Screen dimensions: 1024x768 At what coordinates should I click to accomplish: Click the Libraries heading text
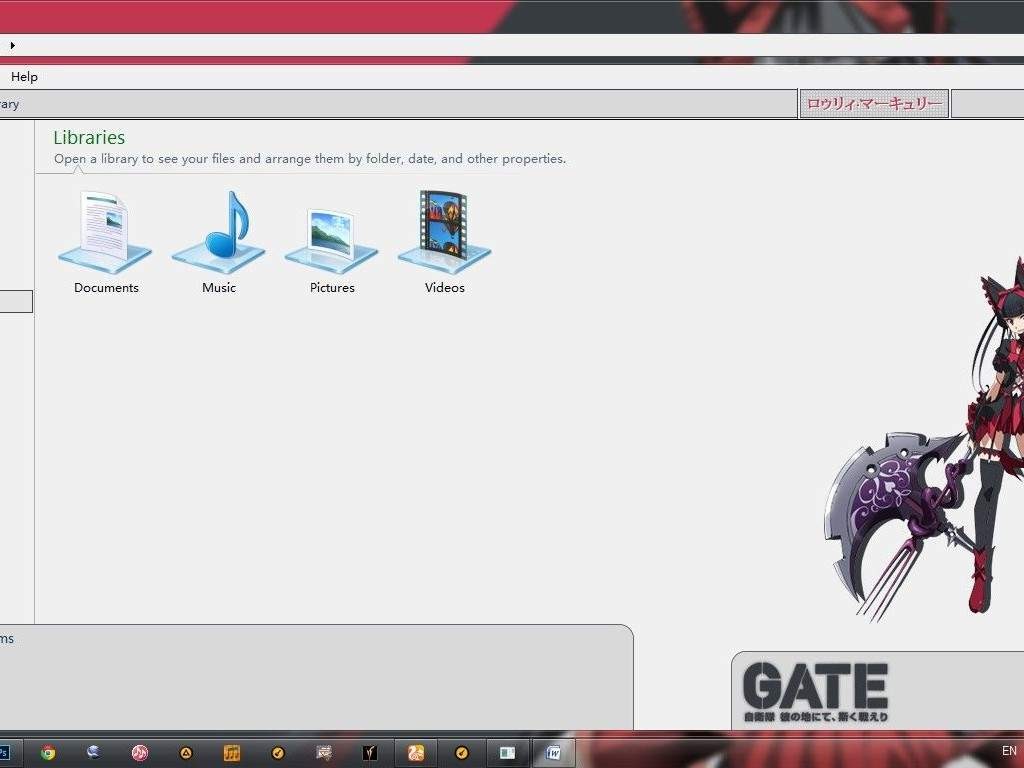(x=89, y=138)
